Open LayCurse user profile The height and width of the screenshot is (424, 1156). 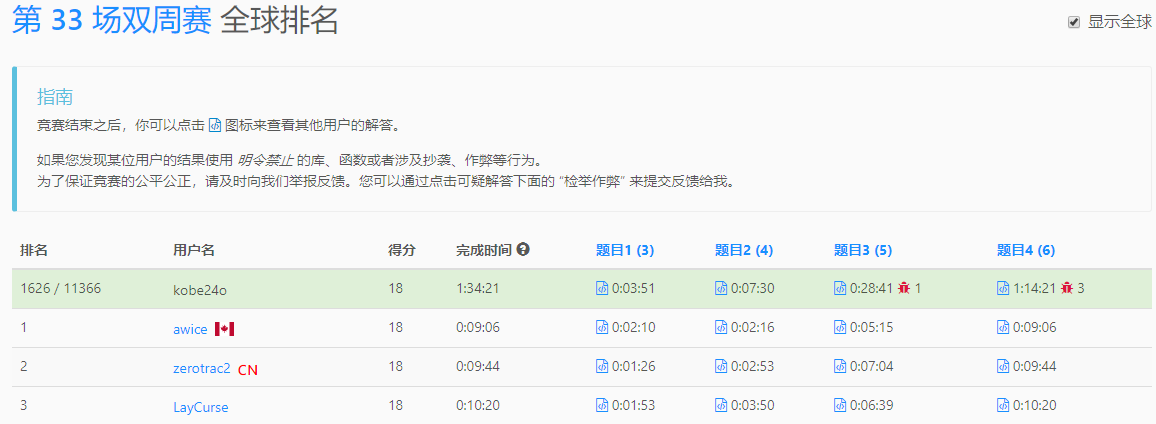coord(201,407)
